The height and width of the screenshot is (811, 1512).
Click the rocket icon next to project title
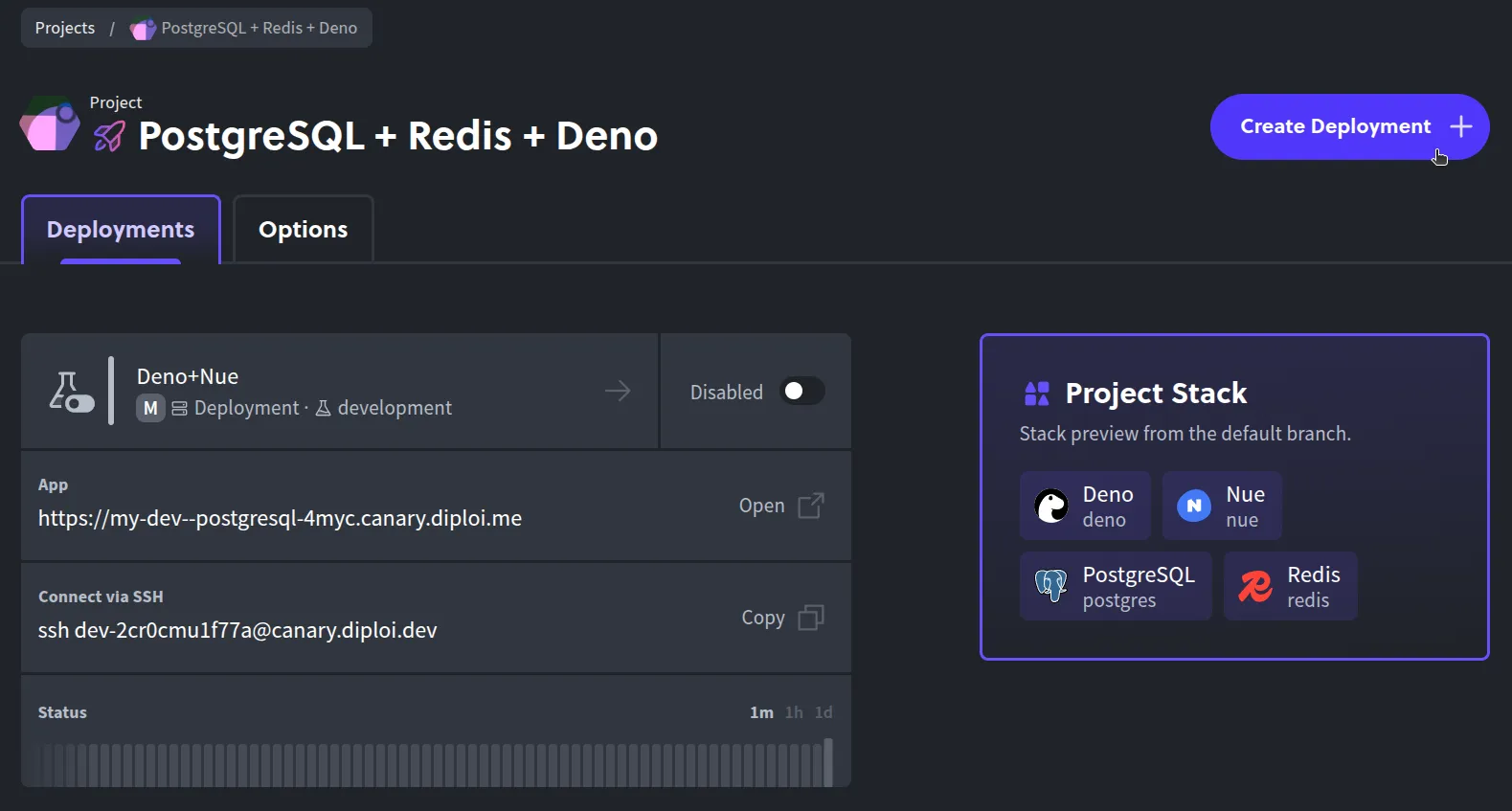(x=109, y=137)
